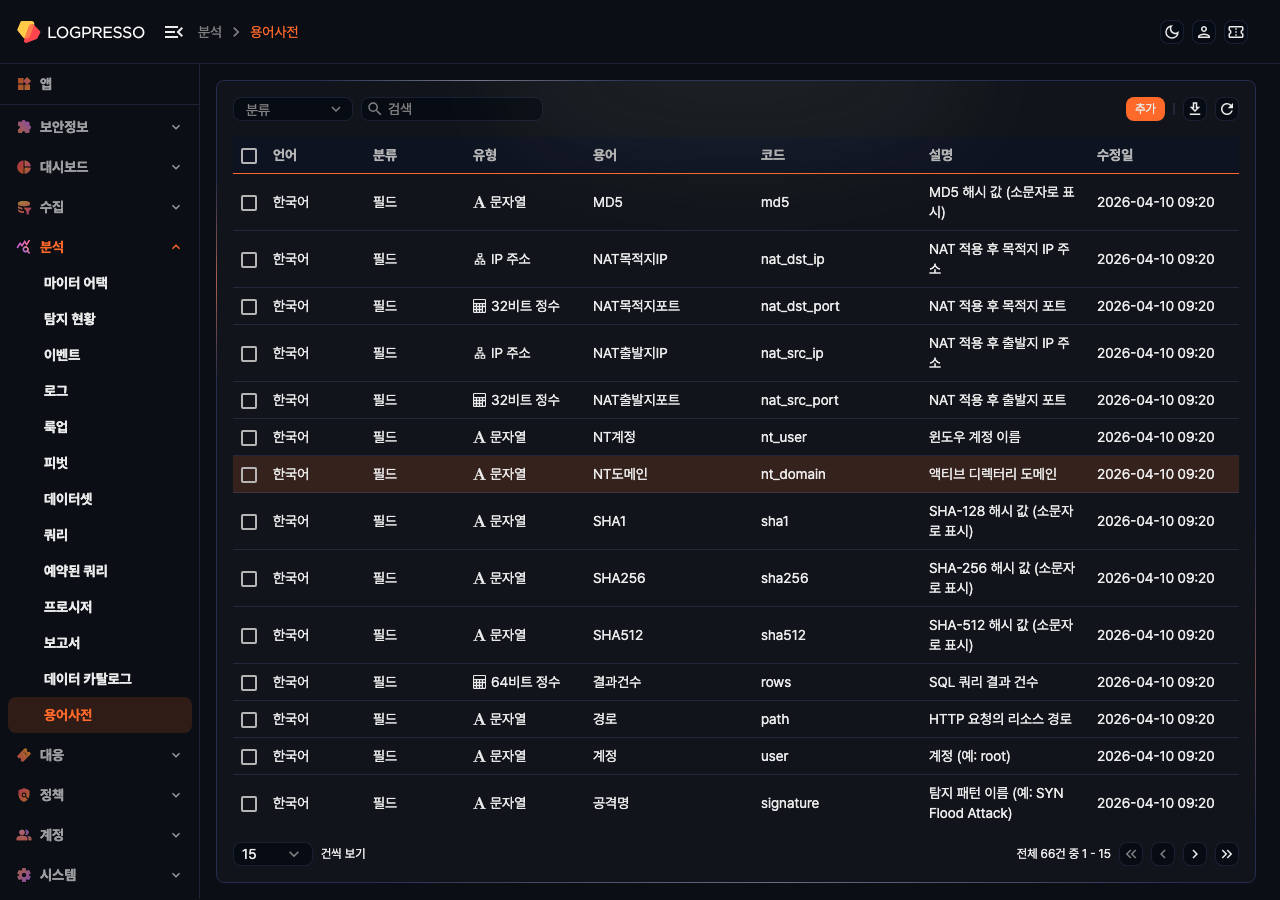Click the download icon above table
The height and width of the screenshot is (900, 1280).
(1194, 109)
